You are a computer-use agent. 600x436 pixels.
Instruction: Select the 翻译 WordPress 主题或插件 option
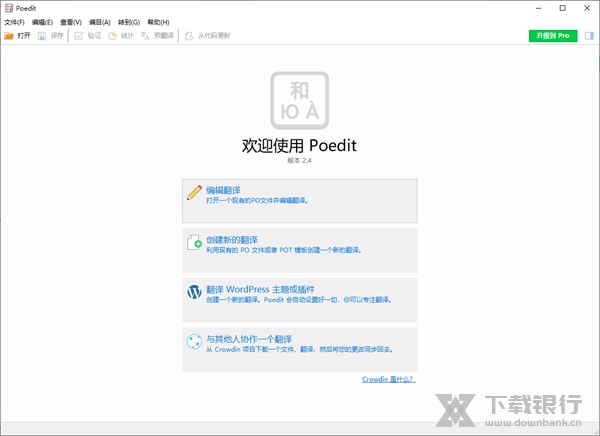coord(300,294)
